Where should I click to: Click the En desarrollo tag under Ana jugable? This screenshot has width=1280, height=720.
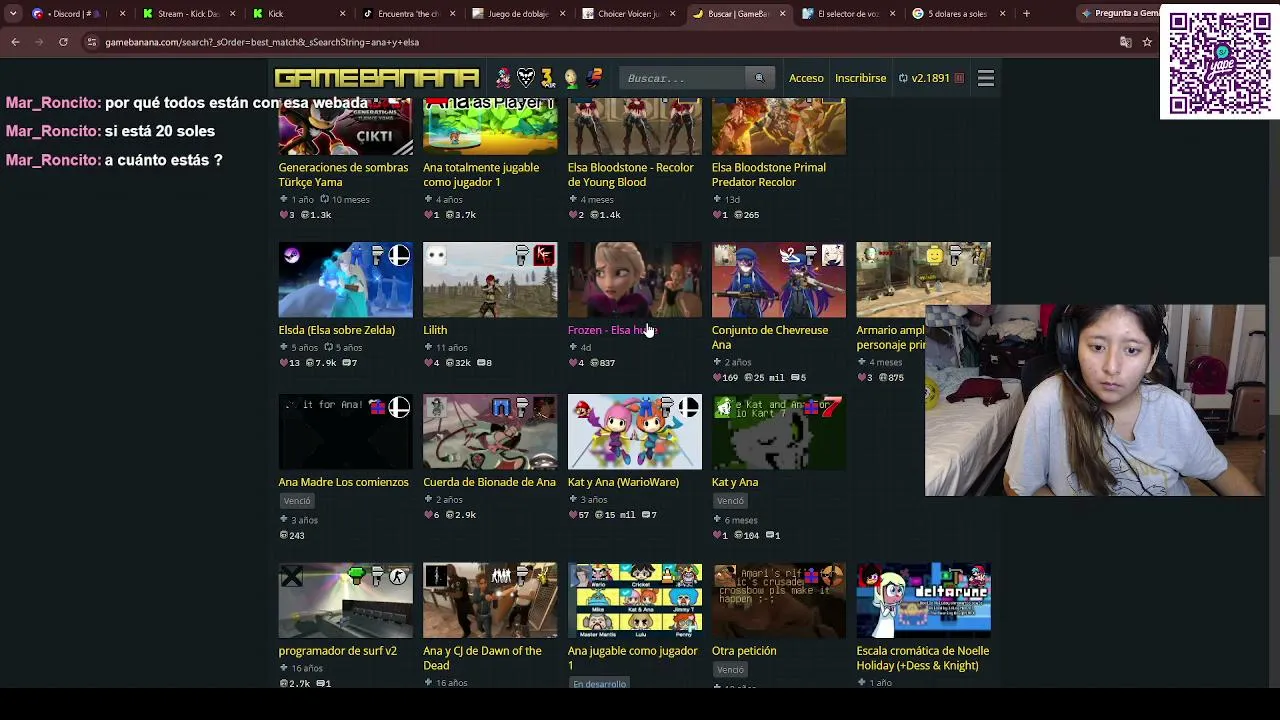[600, 684]
